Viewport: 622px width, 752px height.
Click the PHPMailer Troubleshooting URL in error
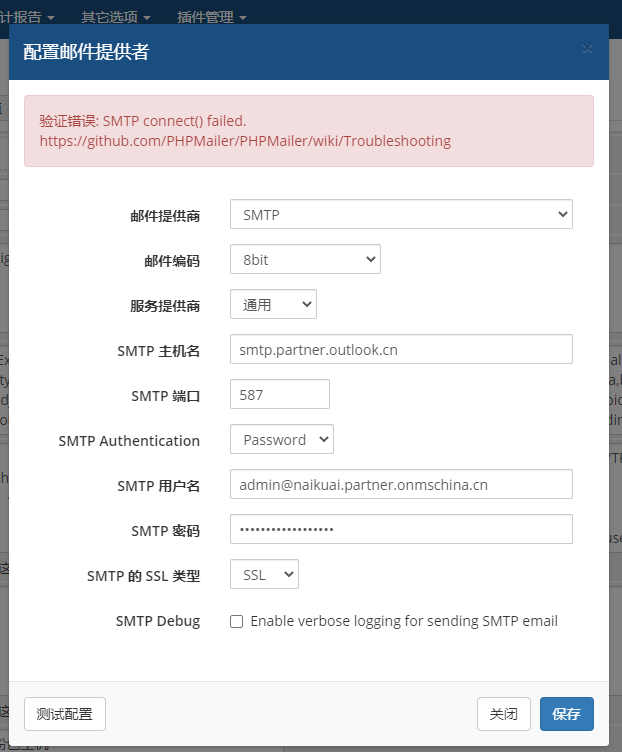click(245, 141)
